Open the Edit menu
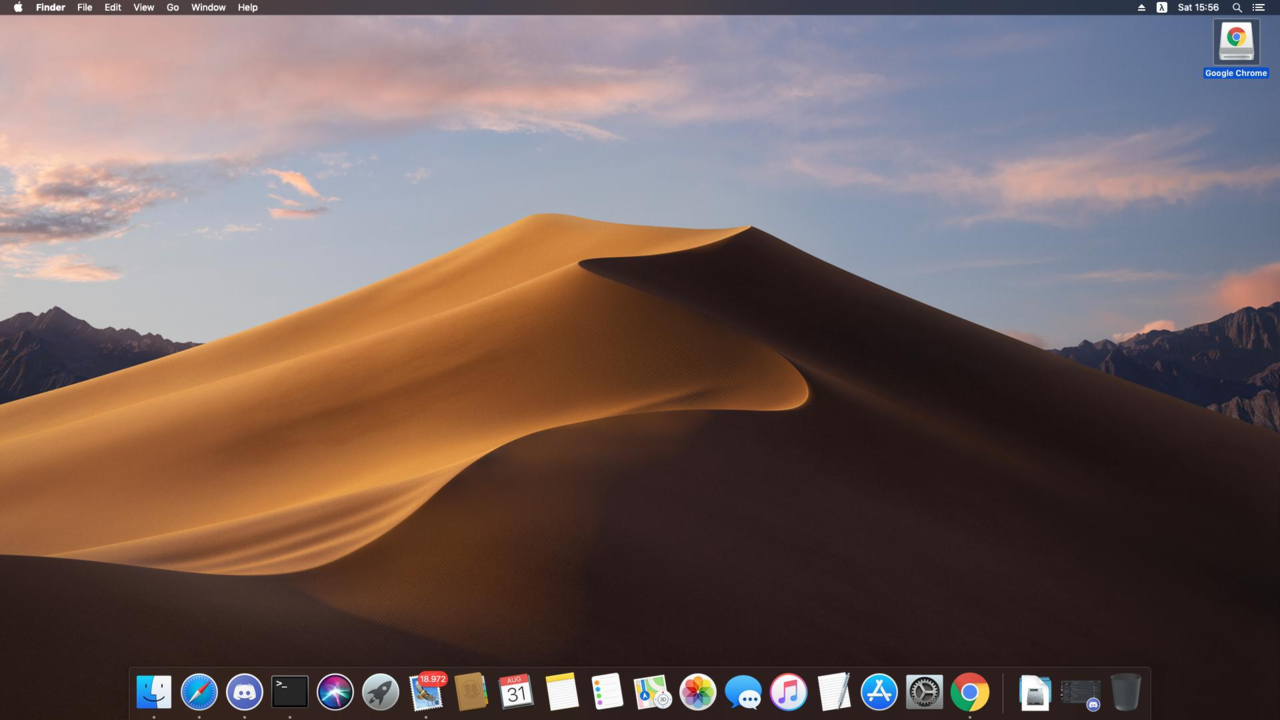This screenshot has width=1280, height=720. pos(113,7)
